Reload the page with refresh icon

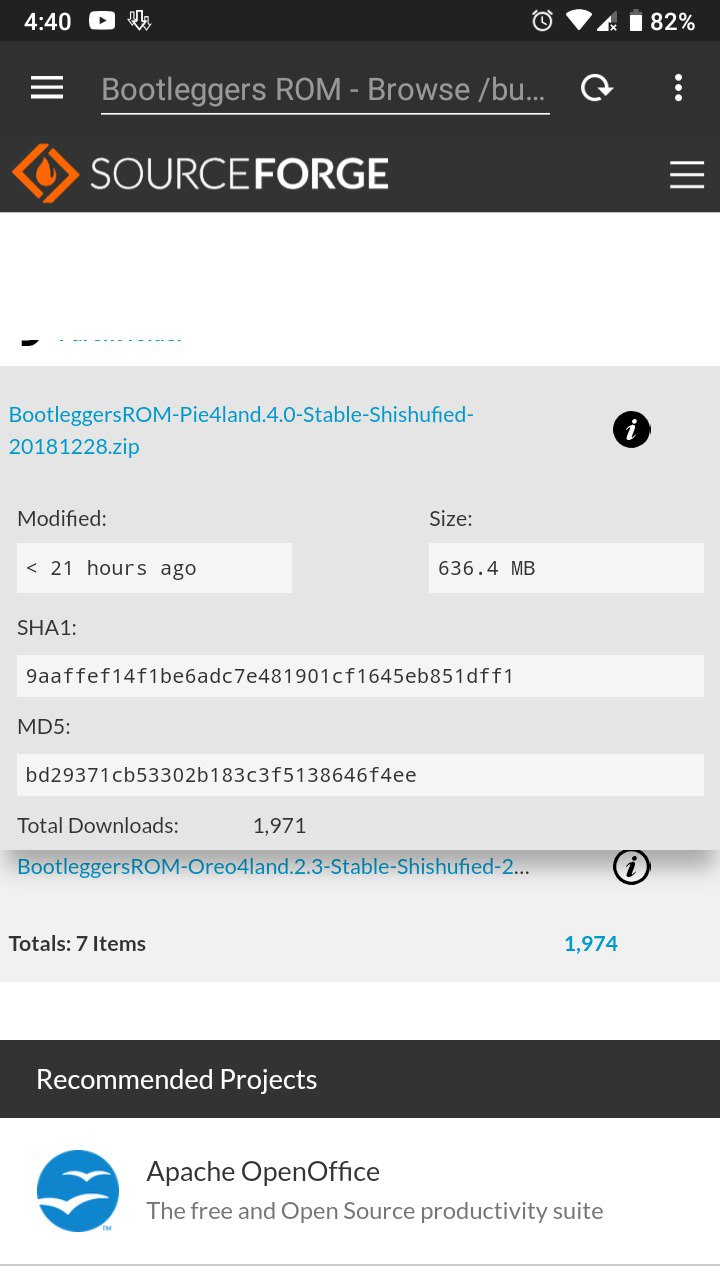click(597, 88)
